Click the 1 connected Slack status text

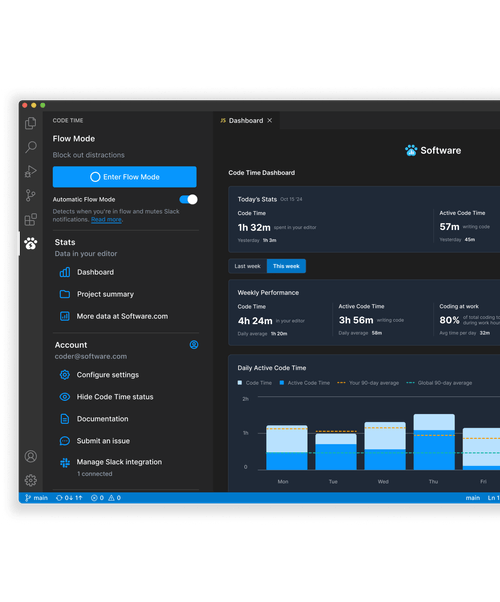tap(95, 474)
